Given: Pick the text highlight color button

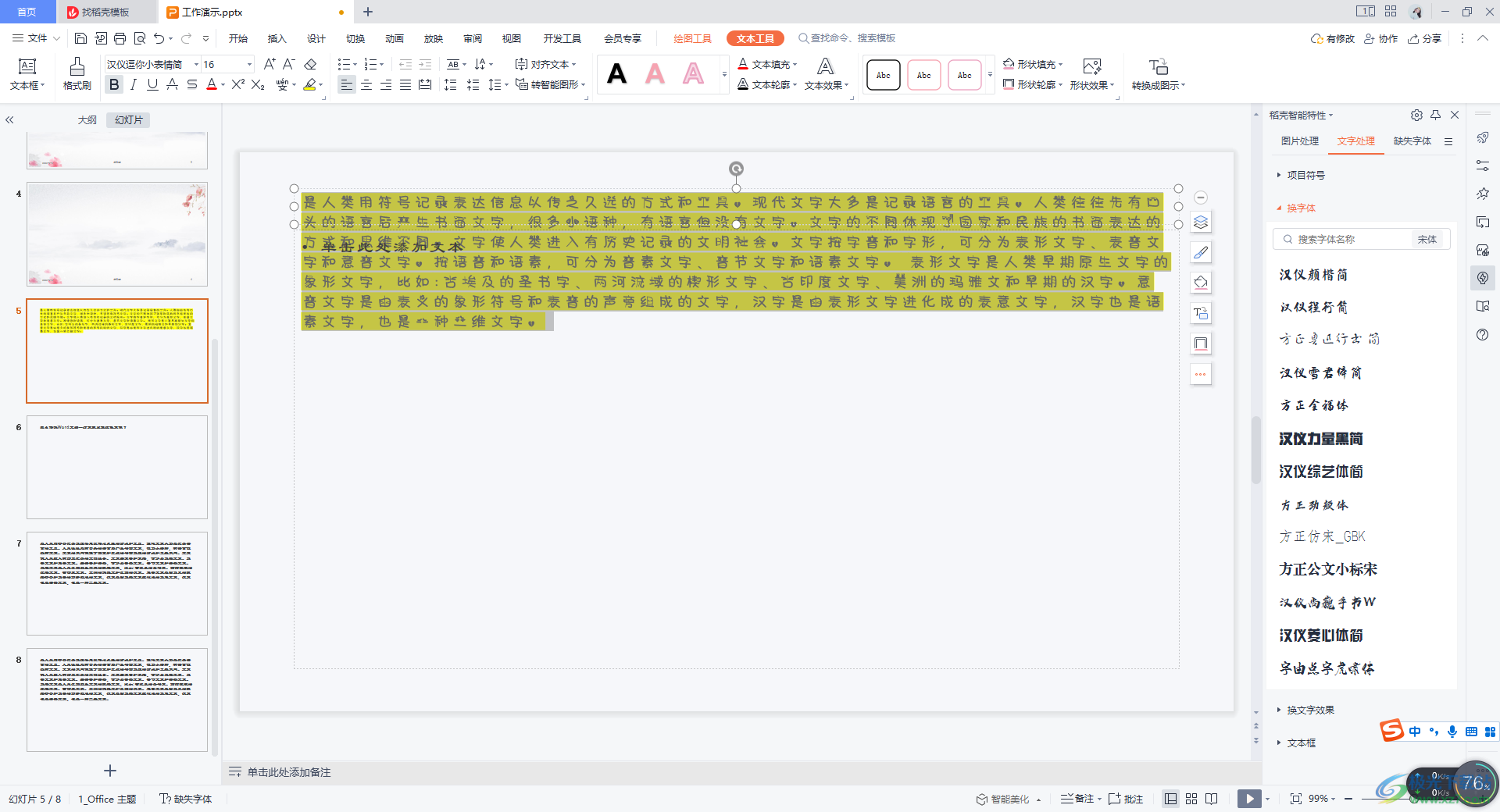Looking at the screenshot, I should 311,84.
